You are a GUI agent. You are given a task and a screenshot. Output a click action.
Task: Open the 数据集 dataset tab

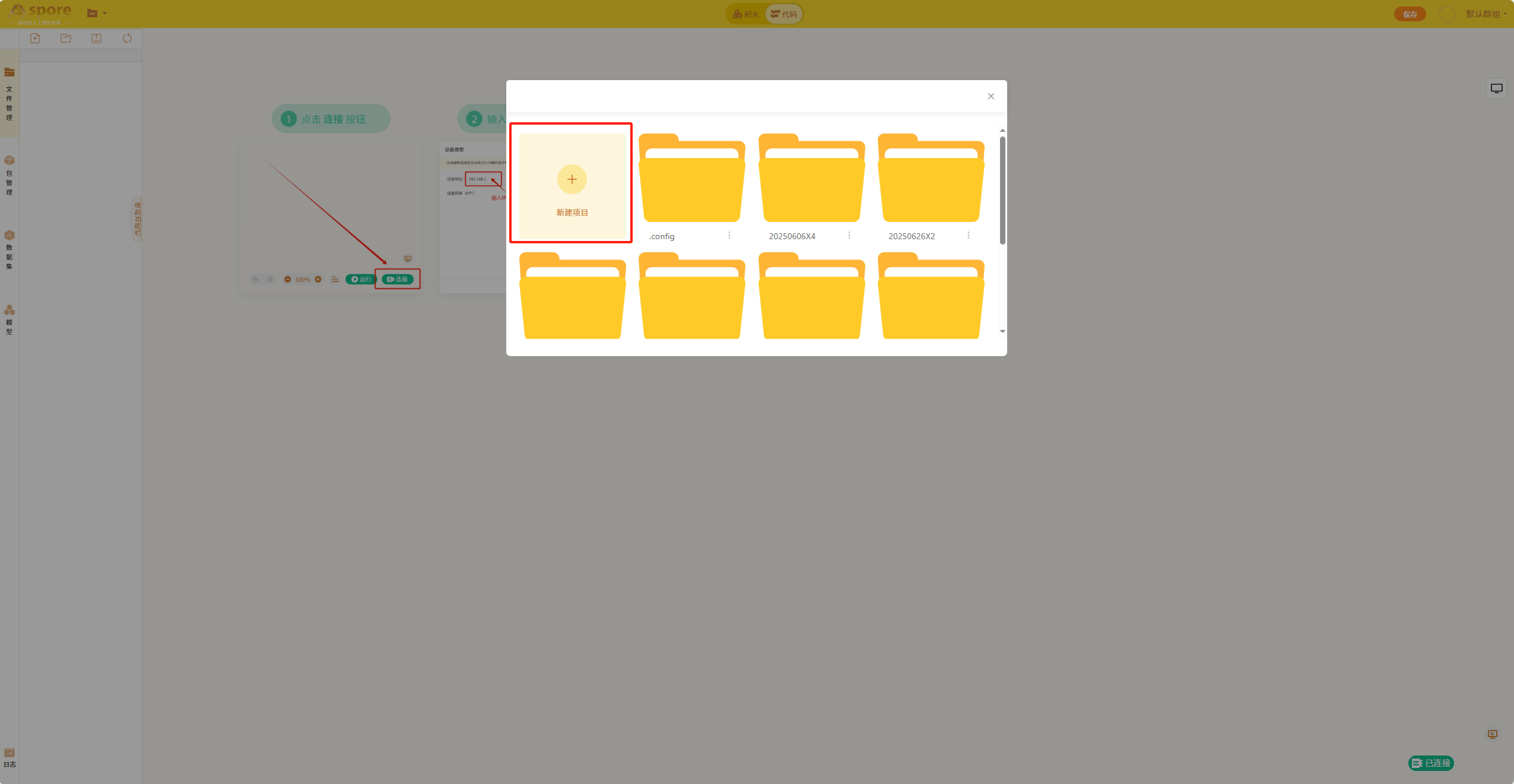[x=9, y=250]
